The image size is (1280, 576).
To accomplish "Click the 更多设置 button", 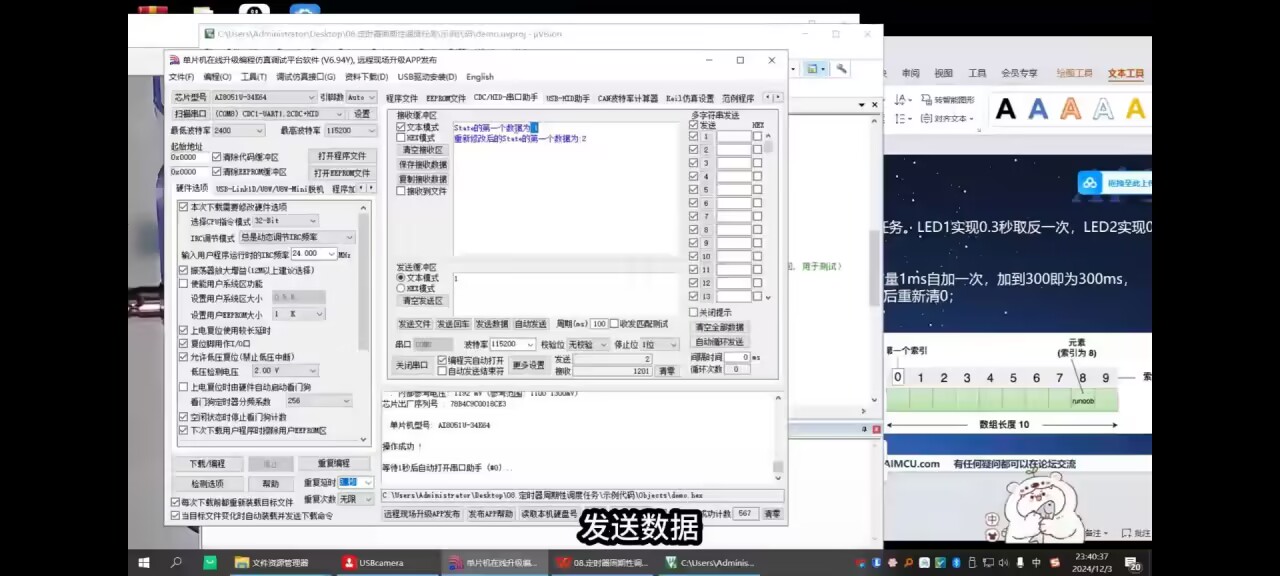I will pos(528,365).
